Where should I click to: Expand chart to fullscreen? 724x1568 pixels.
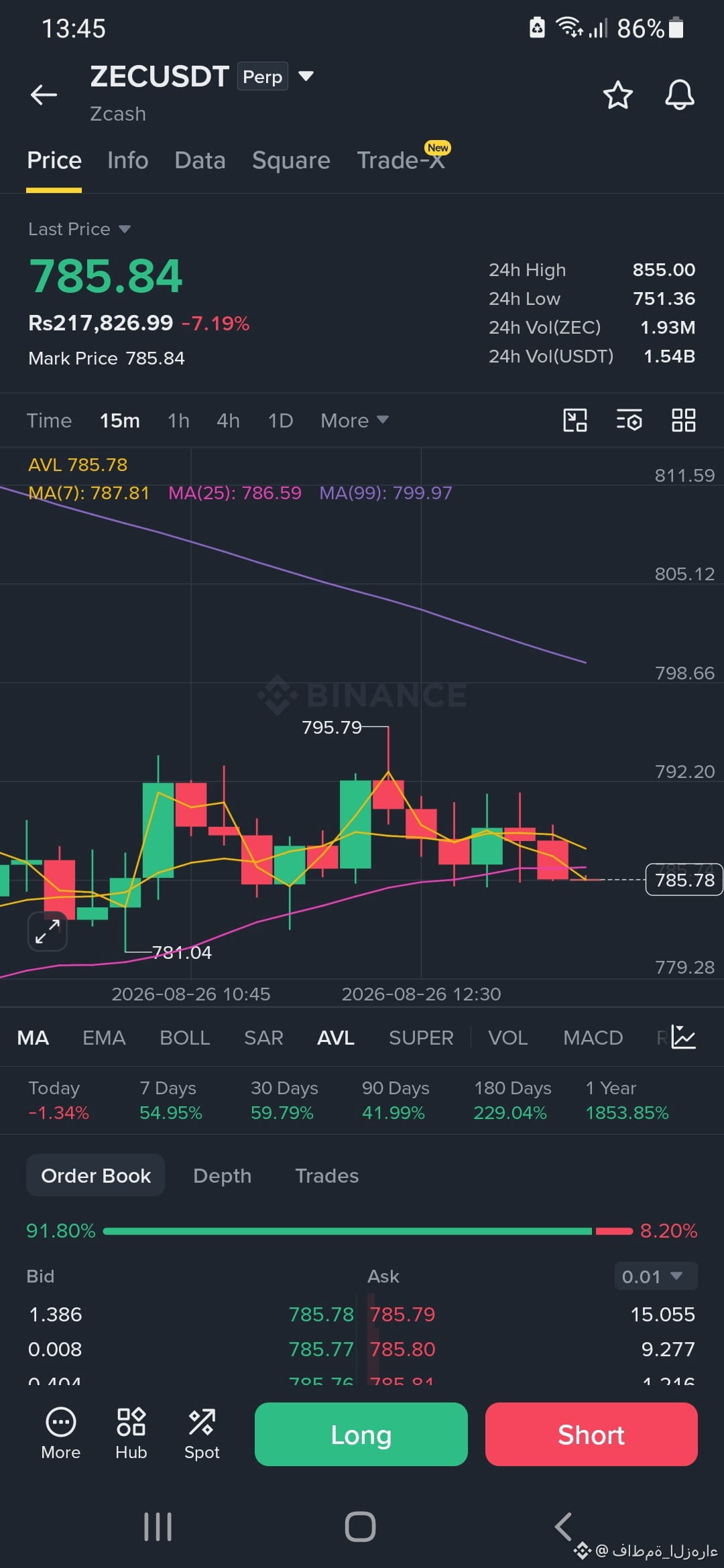[x=47, y=931]
